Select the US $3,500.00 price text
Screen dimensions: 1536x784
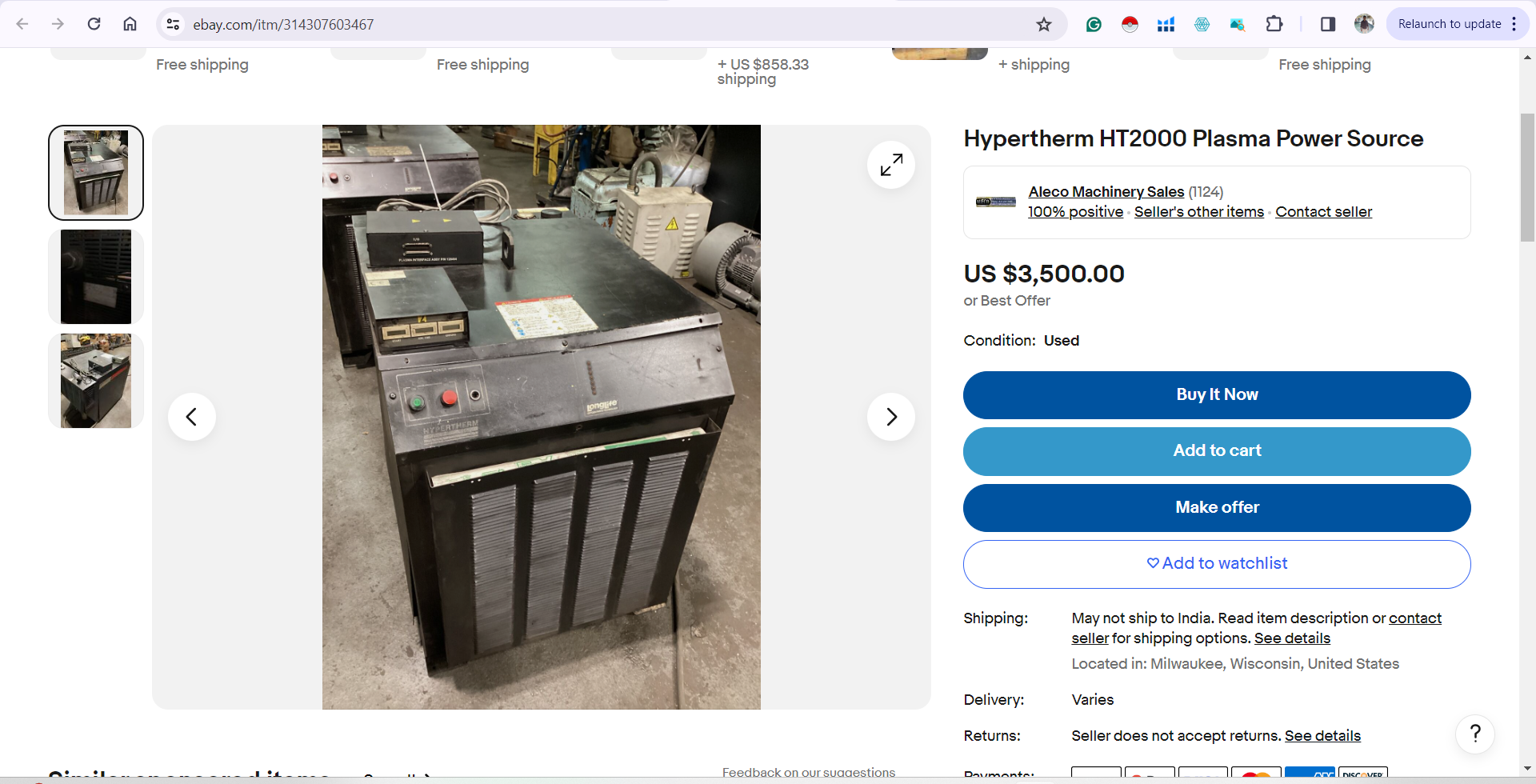1044,274
